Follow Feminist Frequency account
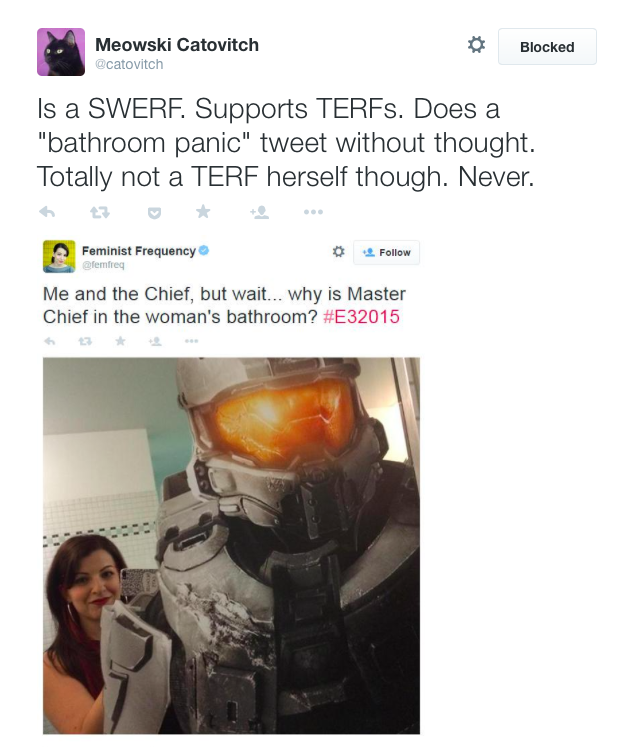The height and width of the screenshot is (747, 632). 386,252
